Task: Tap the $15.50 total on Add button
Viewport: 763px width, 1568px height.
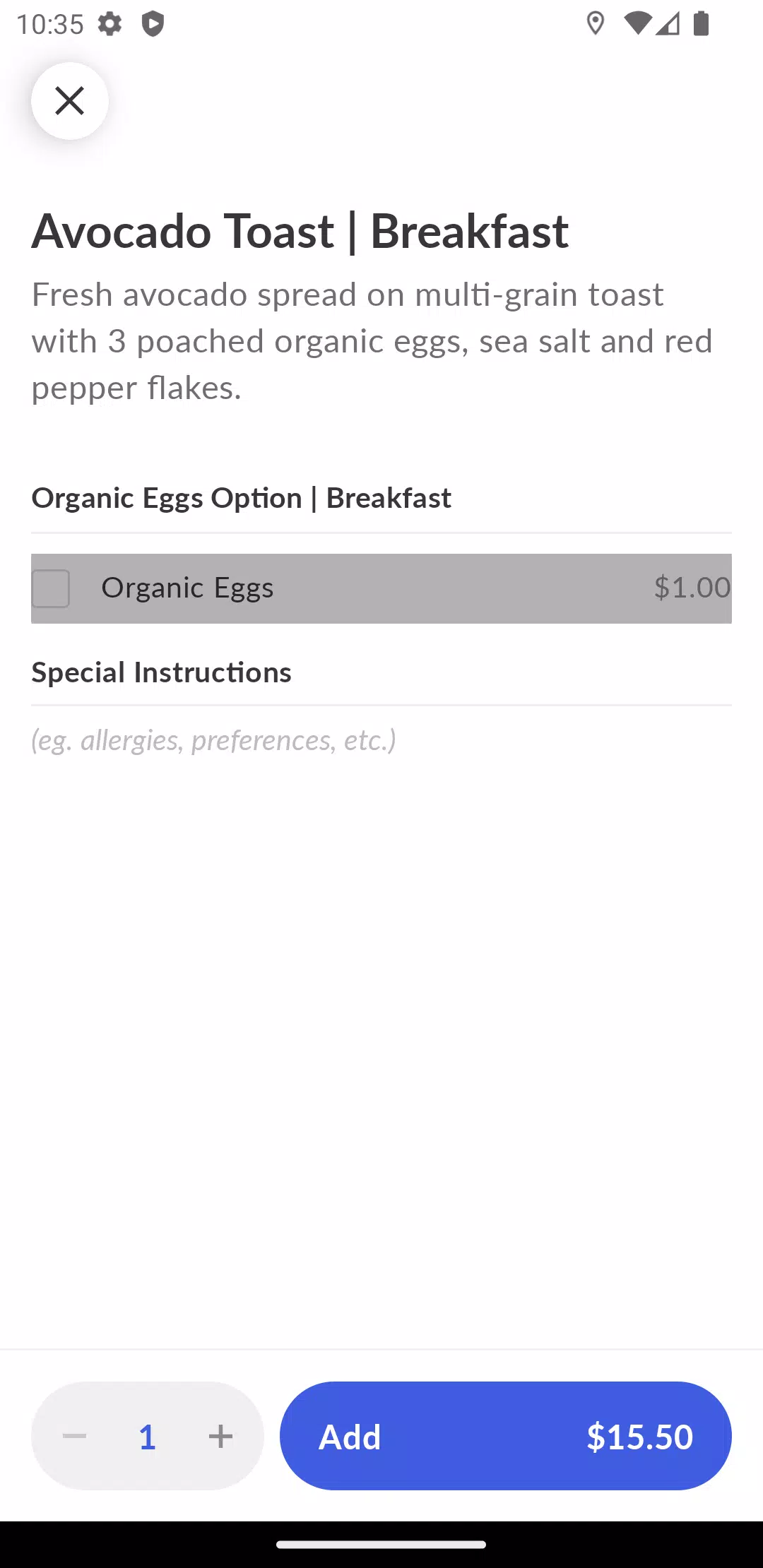Action: [x=640, y=1437]
